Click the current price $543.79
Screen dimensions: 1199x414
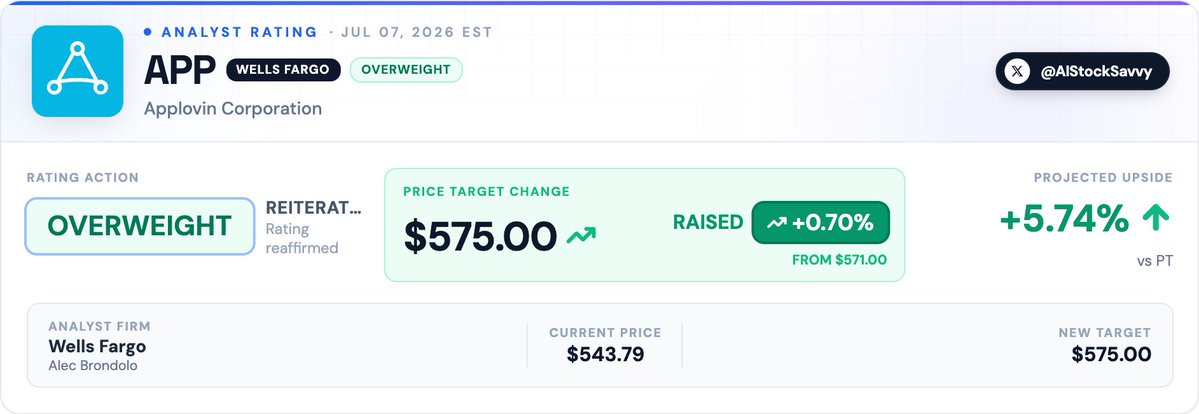pyautogui.click(x=605, y=354)
